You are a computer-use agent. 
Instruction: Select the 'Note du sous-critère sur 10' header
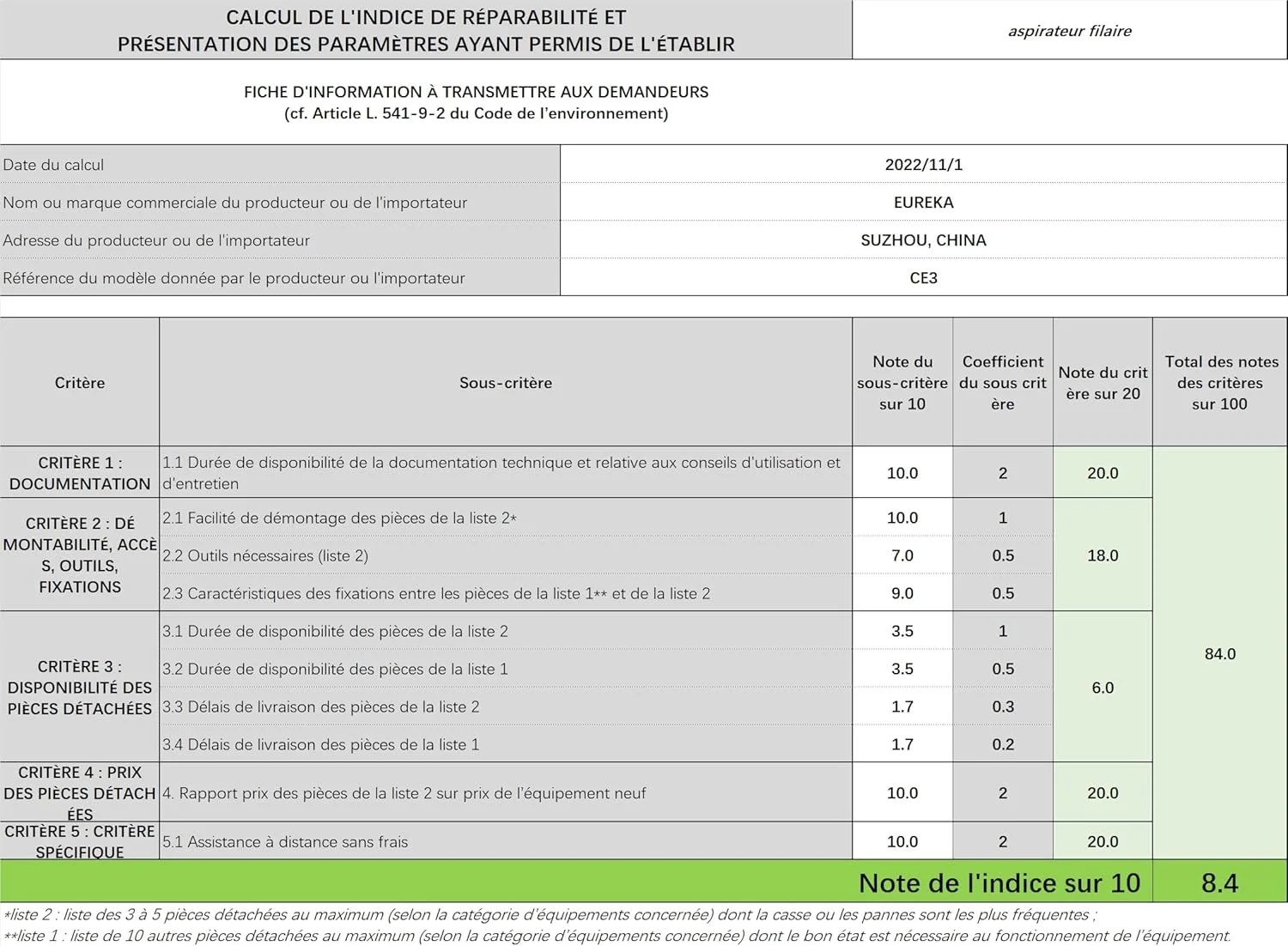pos(902,383)
